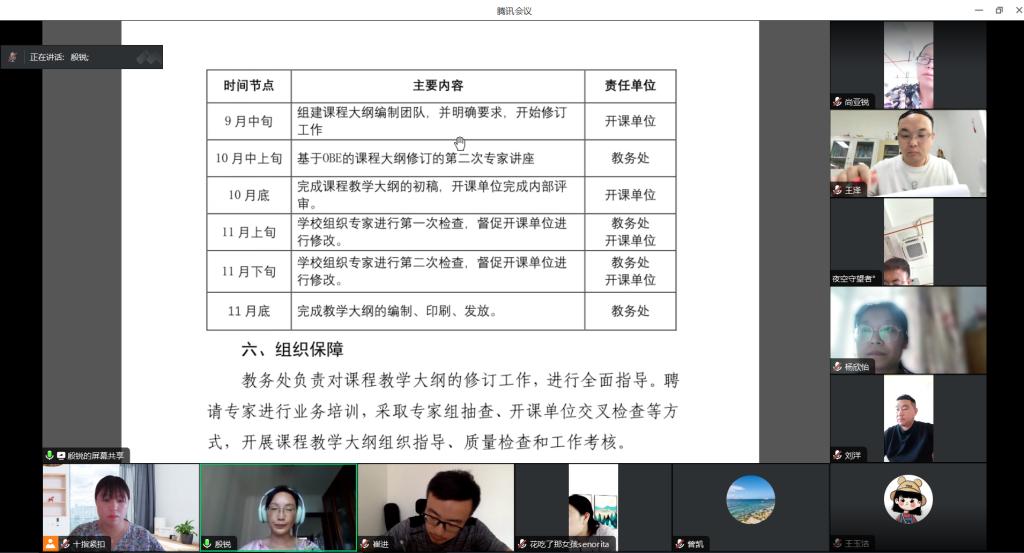Click the muted mic icon beside 杨欣怡

(x=837, y=367)
